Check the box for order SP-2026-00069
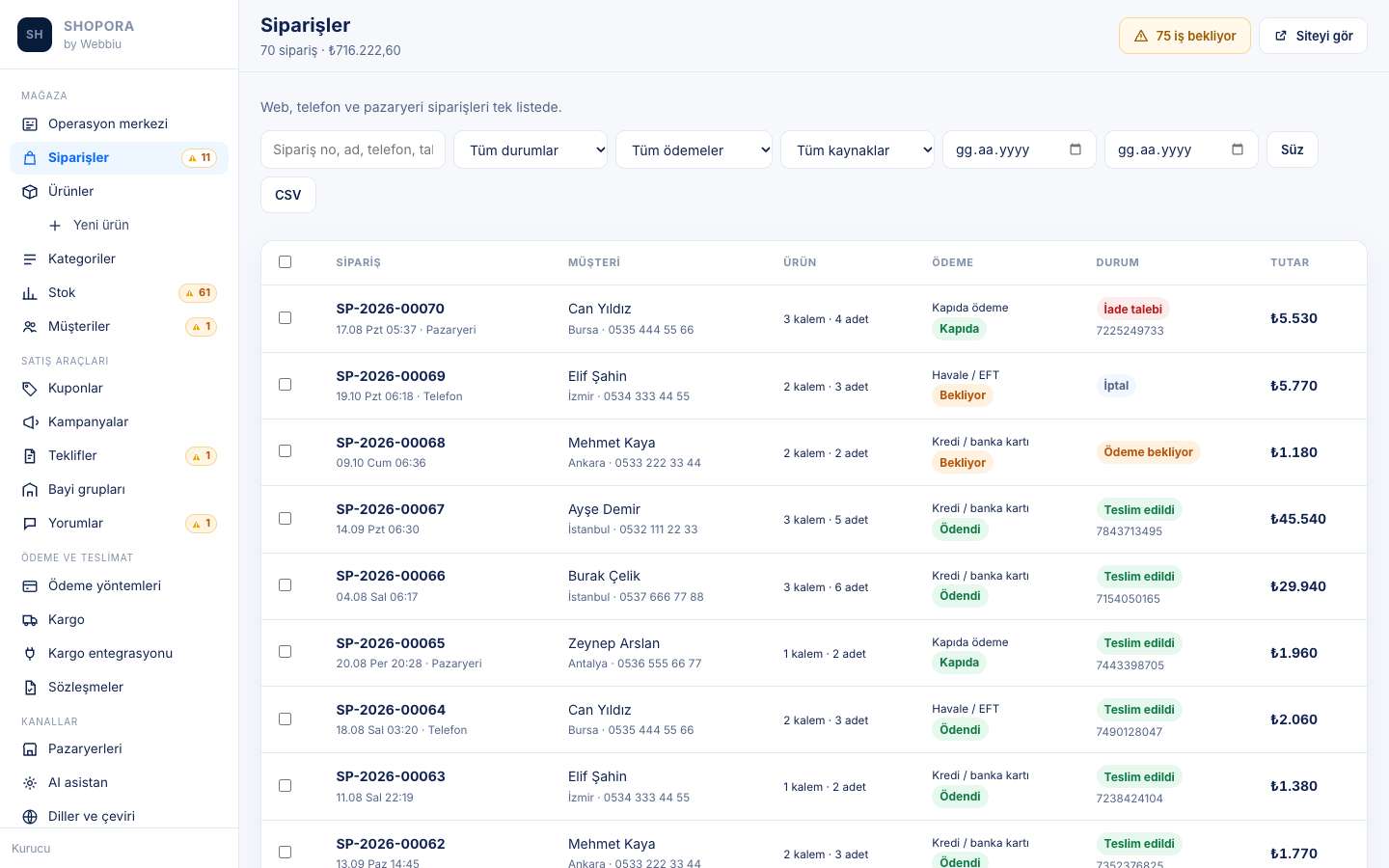The image size is (1389, 868). [285, 385]
